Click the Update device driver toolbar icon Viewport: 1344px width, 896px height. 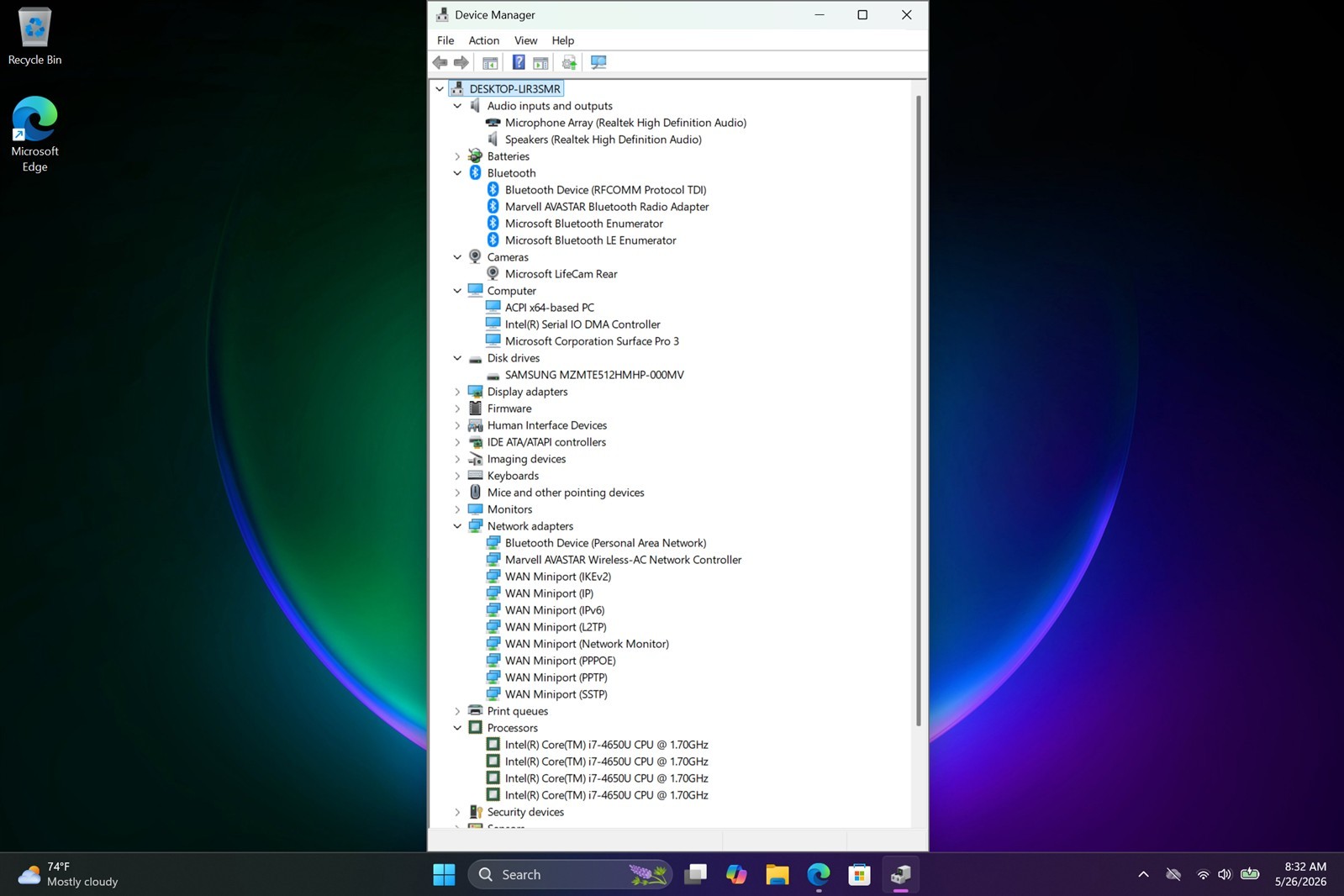coord(570,62)
